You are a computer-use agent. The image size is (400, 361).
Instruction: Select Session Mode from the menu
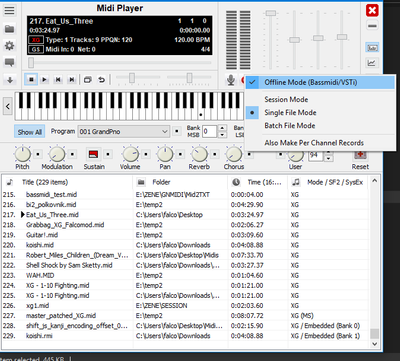pyautogui.click(x=320, y=99)
